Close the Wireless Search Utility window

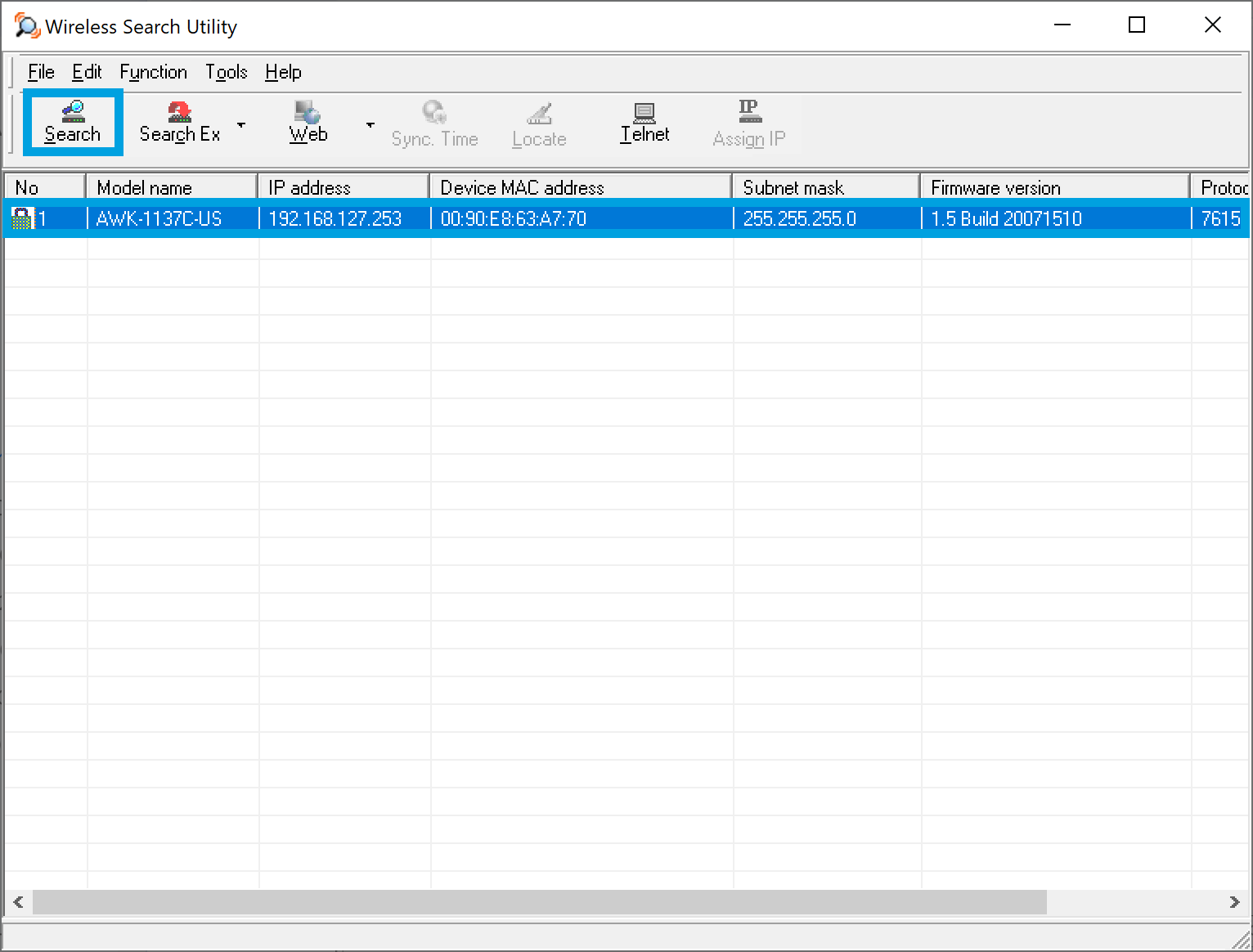[1213, 25]
